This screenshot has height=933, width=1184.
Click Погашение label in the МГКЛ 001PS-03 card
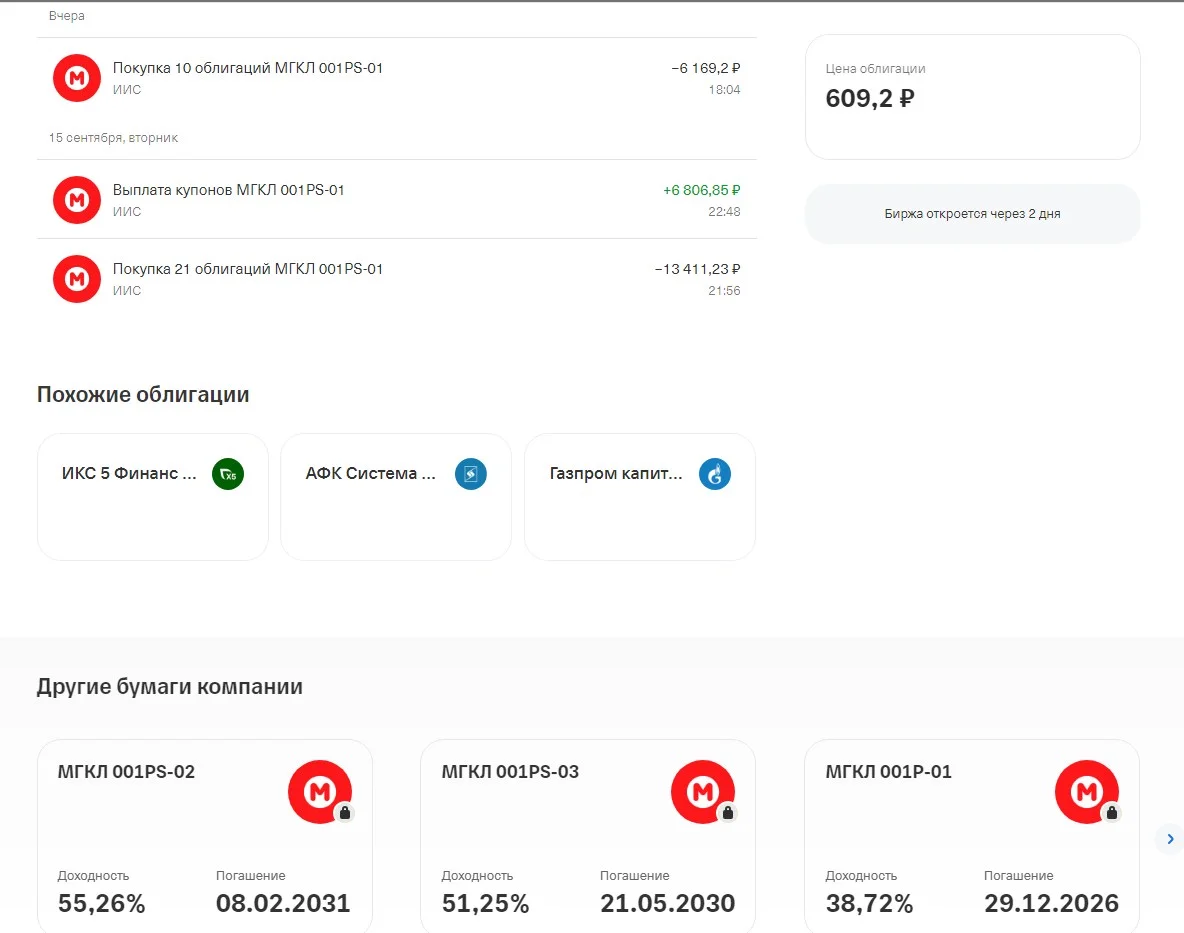634,876
